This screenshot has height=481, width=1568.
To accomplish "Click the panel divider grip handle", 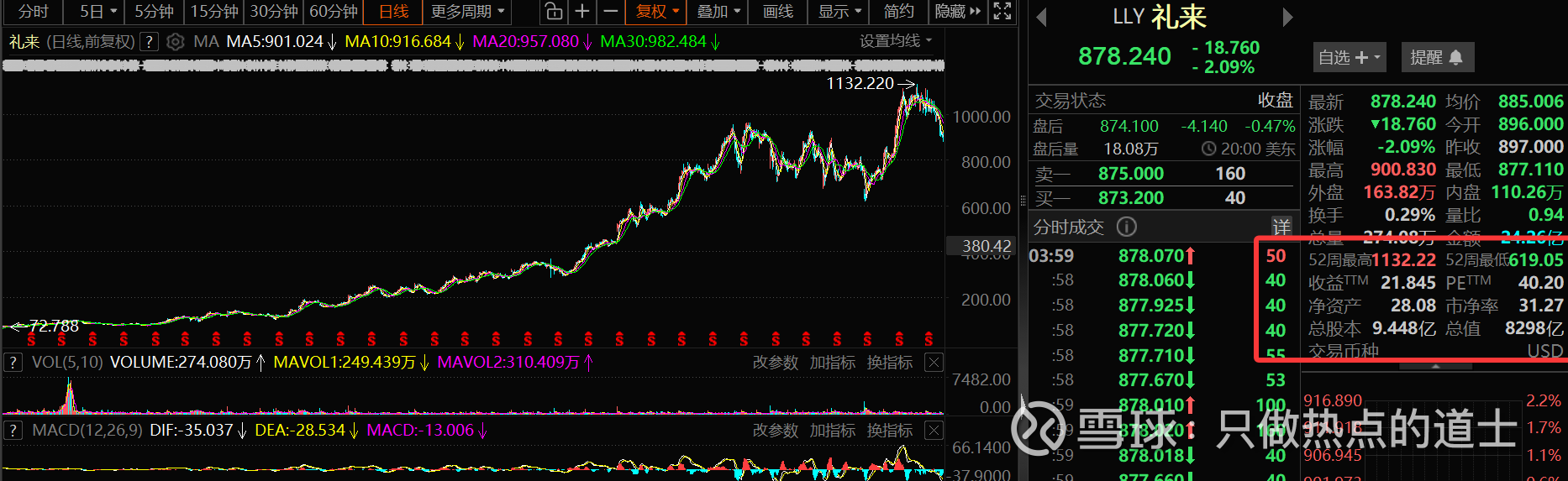I will pos(1023,201).
